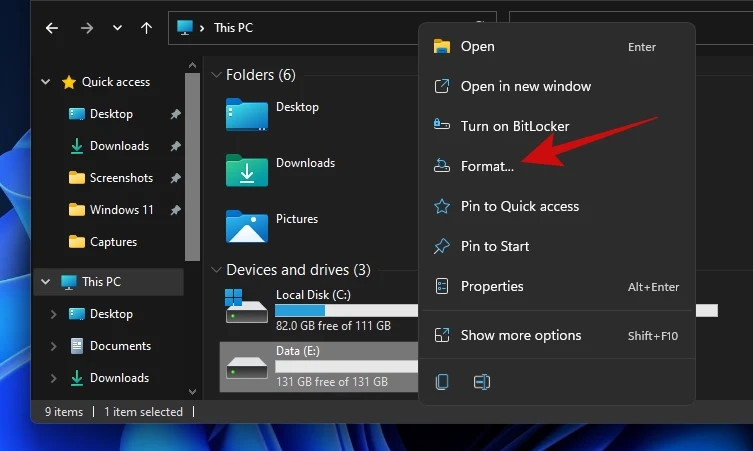
Task: Select Desktop under This PC in sidebar
Action: point(111,314)
